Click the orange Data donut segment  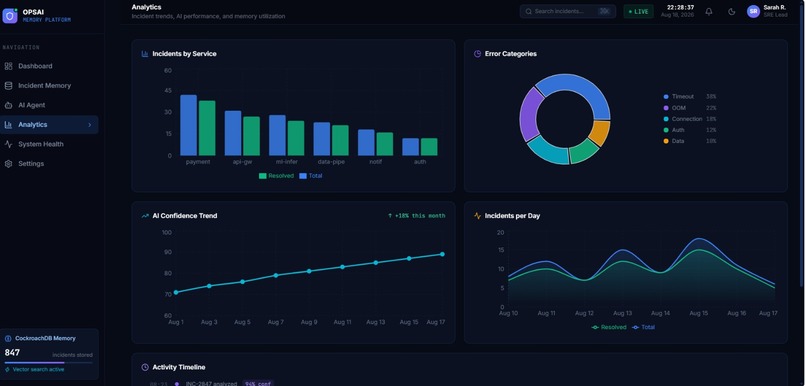pos(599,132)
